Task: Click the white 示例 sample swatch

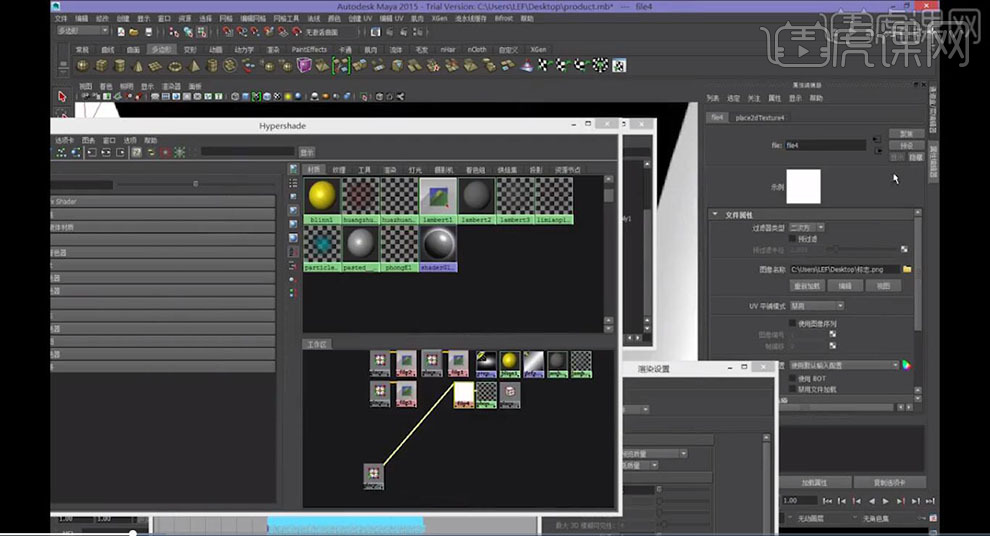Action: (803, 186)
